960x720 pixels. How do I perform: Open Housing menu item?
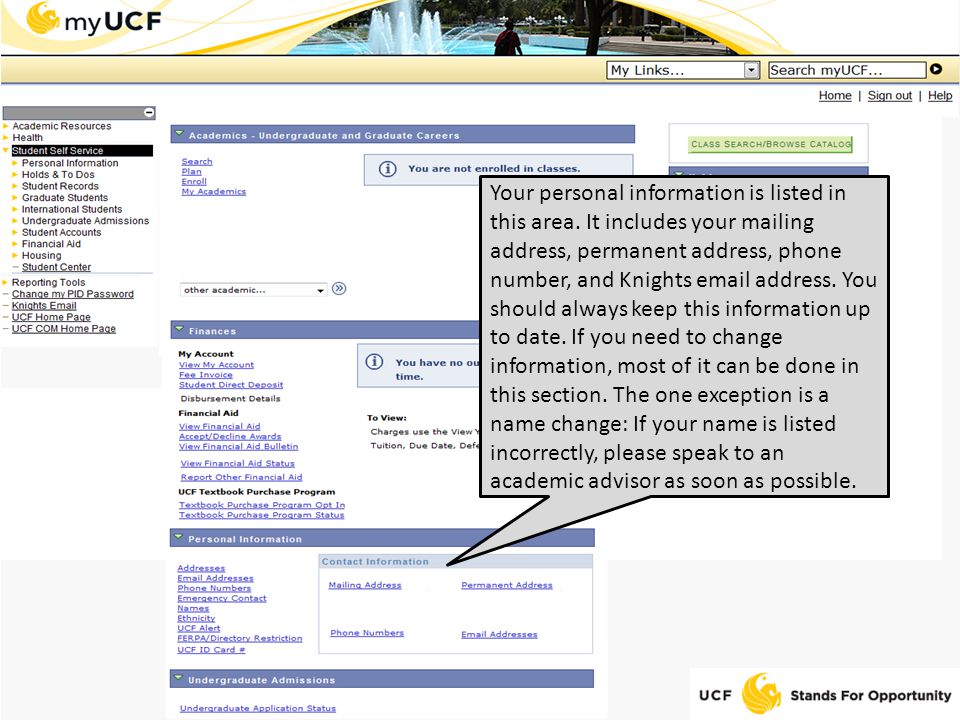tap(42, 255)
